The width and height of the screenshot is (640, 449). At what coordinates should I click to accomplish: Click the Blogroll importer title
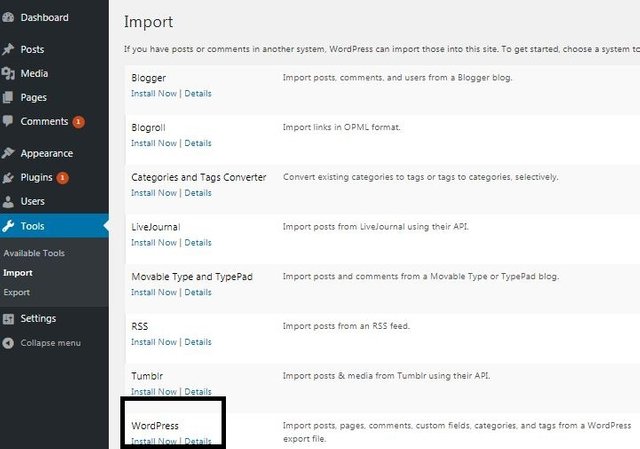coord(148,128)
